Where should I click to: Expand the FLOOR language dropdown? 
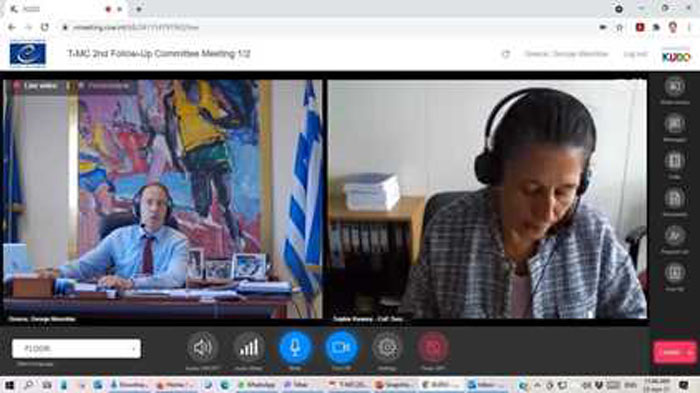(76, 348)
